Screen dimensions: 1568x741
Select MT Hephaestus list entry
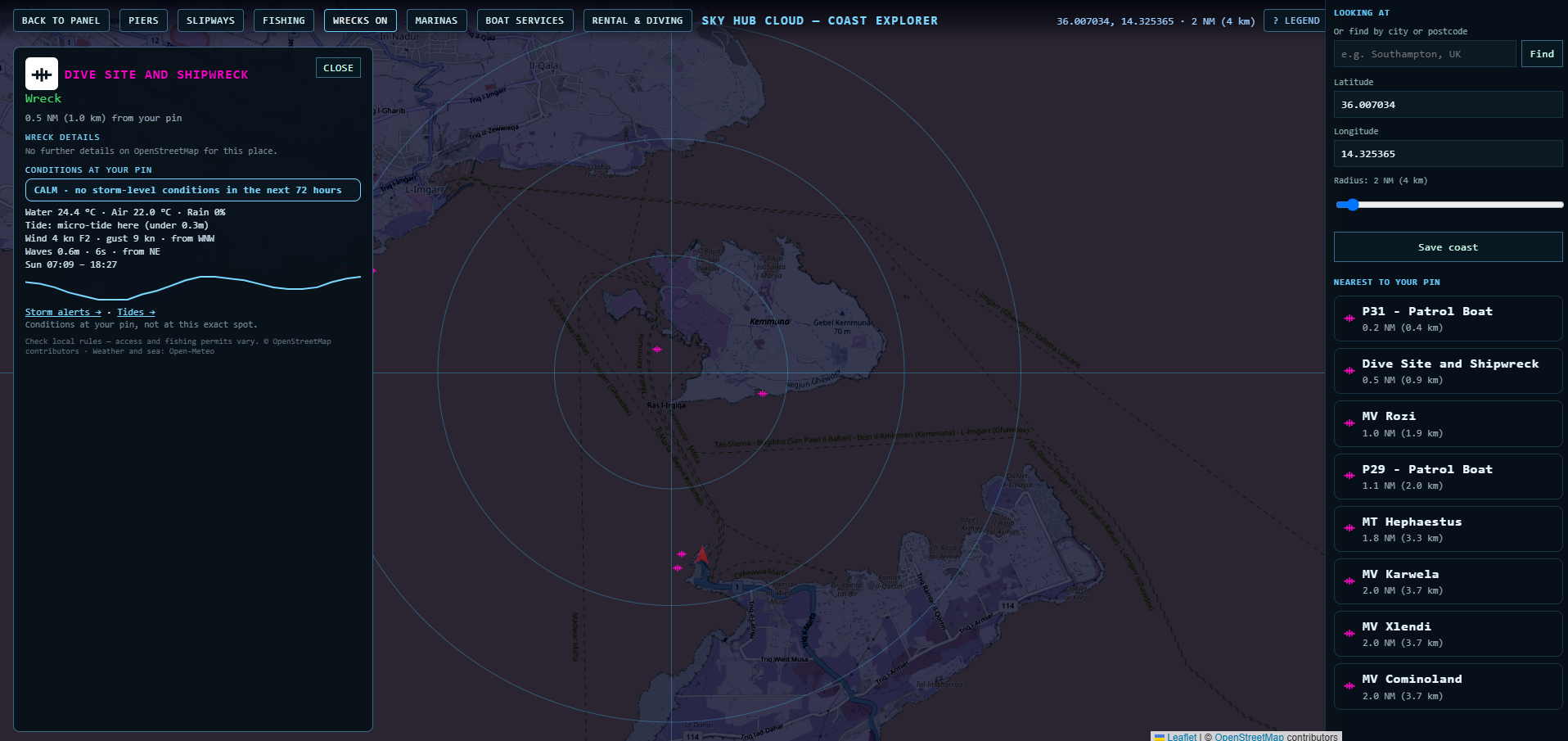click(1448, 529)
